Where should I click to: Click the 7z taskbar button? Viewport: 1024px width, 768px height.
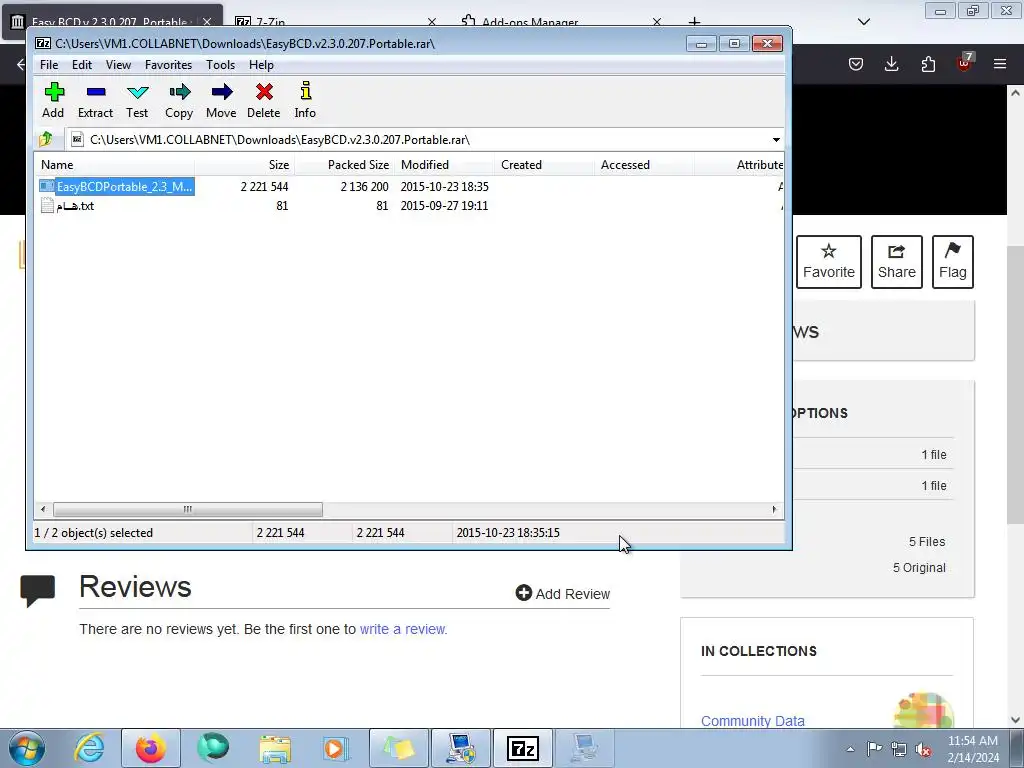click(x=522, y=748)
